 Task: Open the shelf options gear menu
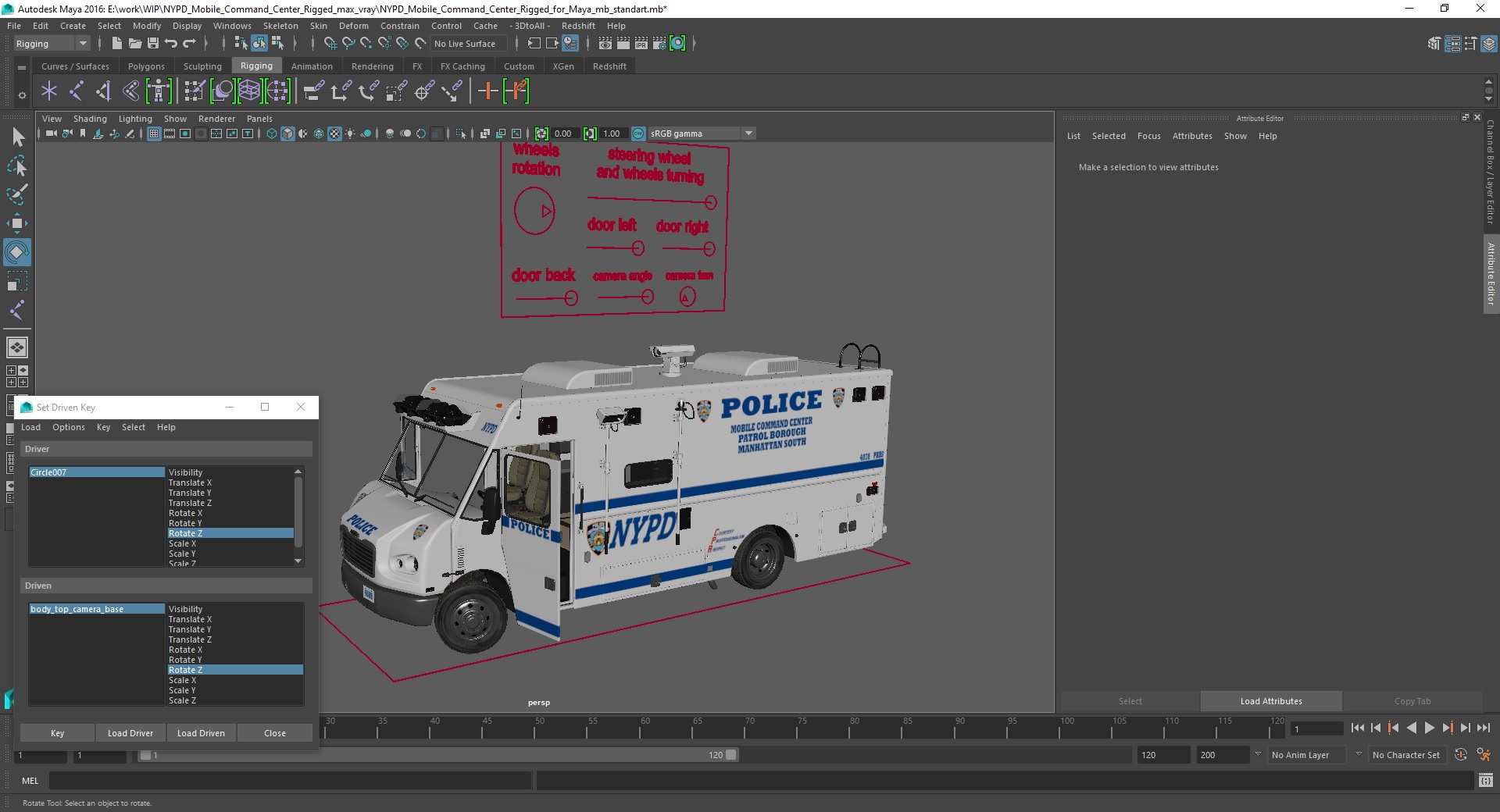tap(22, 96)
